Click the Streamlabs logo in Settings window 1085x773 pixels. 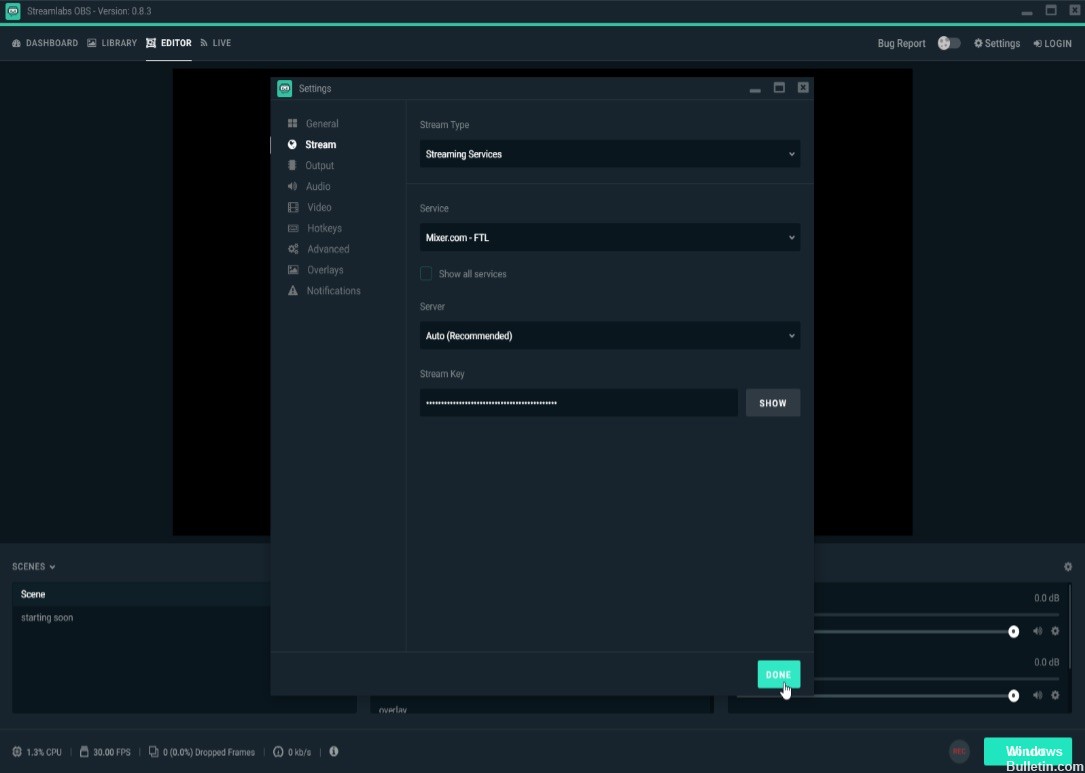[285, 88]
